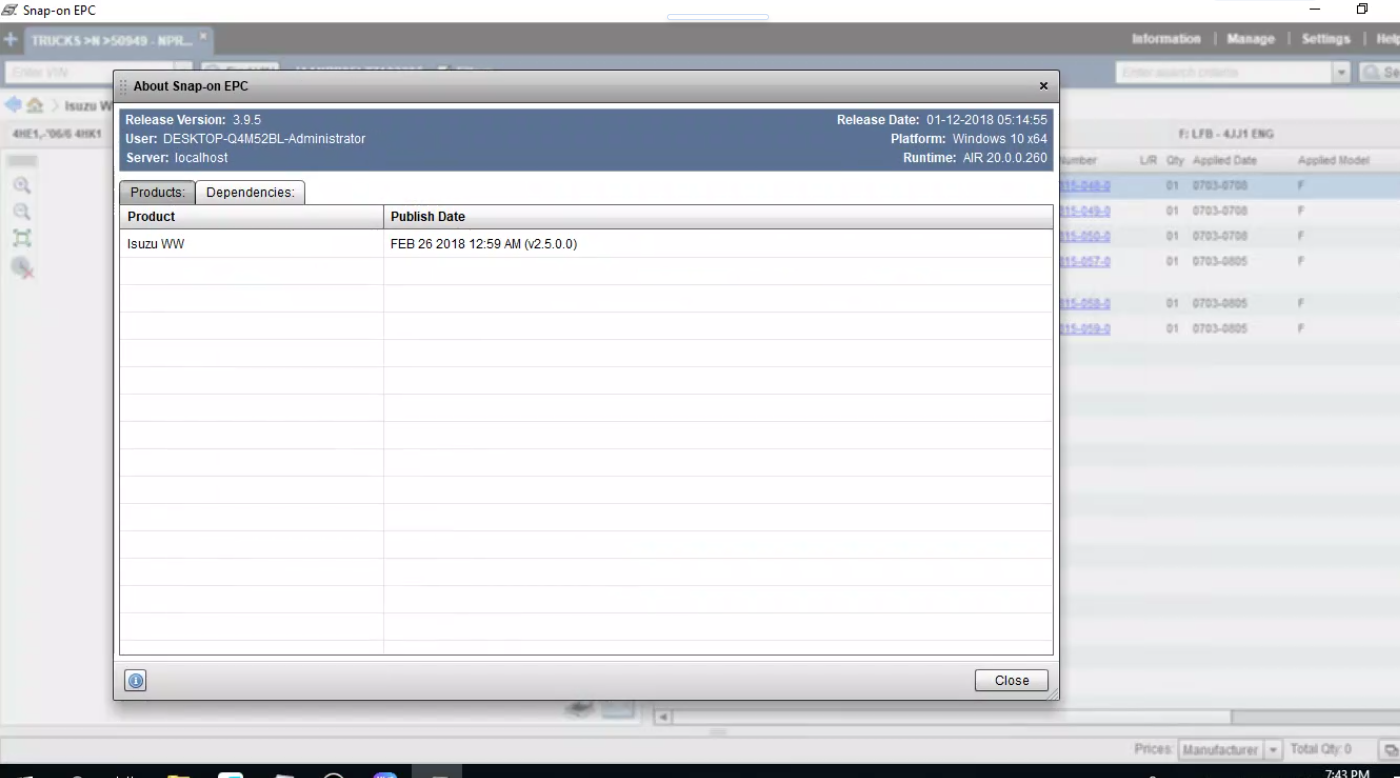Open part number link ending 057-0

click(1084, 261)
